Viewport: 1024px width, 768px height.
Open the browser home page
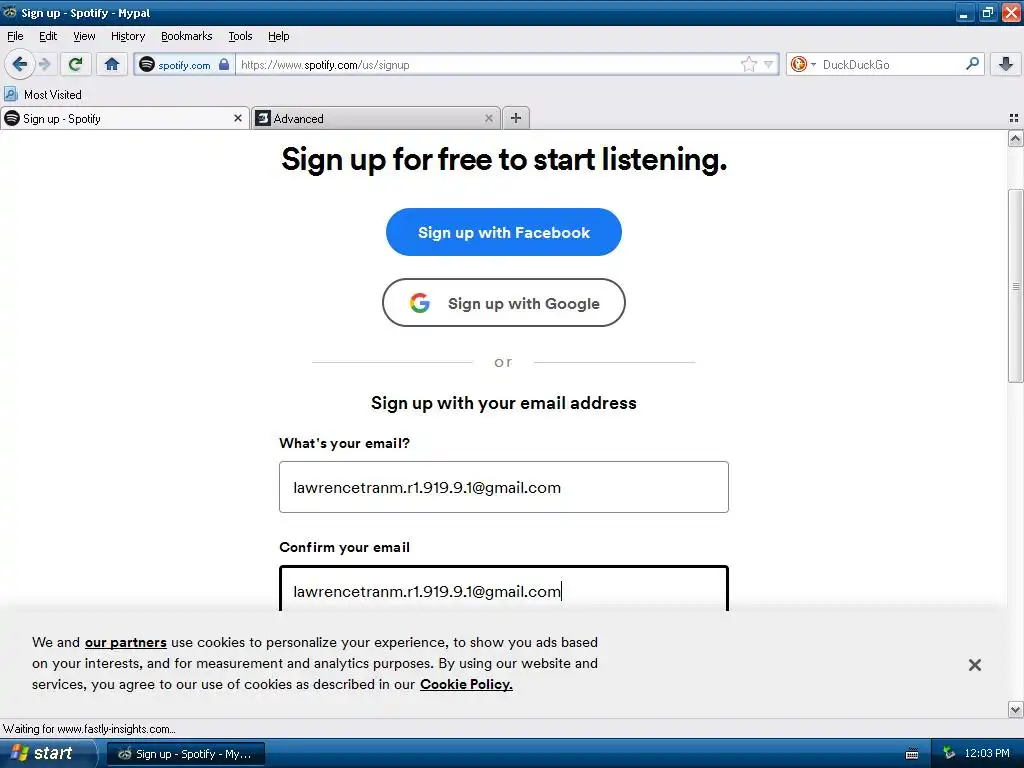[x=112, y=64]
